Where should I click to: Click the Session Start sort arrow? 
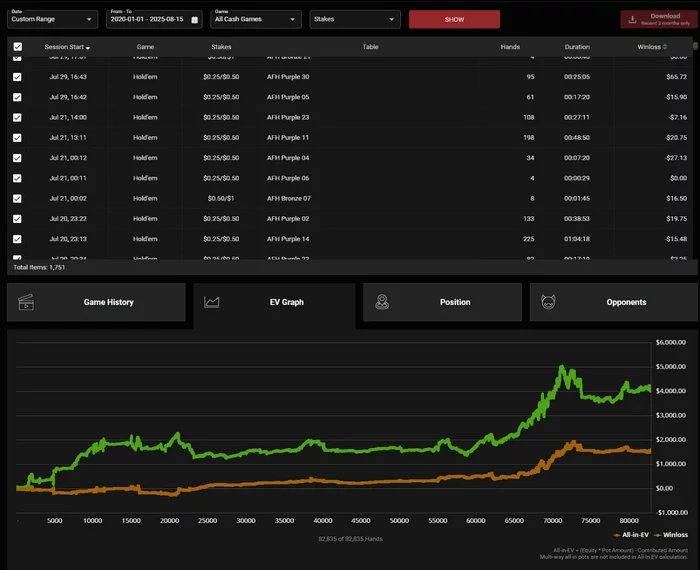pos(88,48)
